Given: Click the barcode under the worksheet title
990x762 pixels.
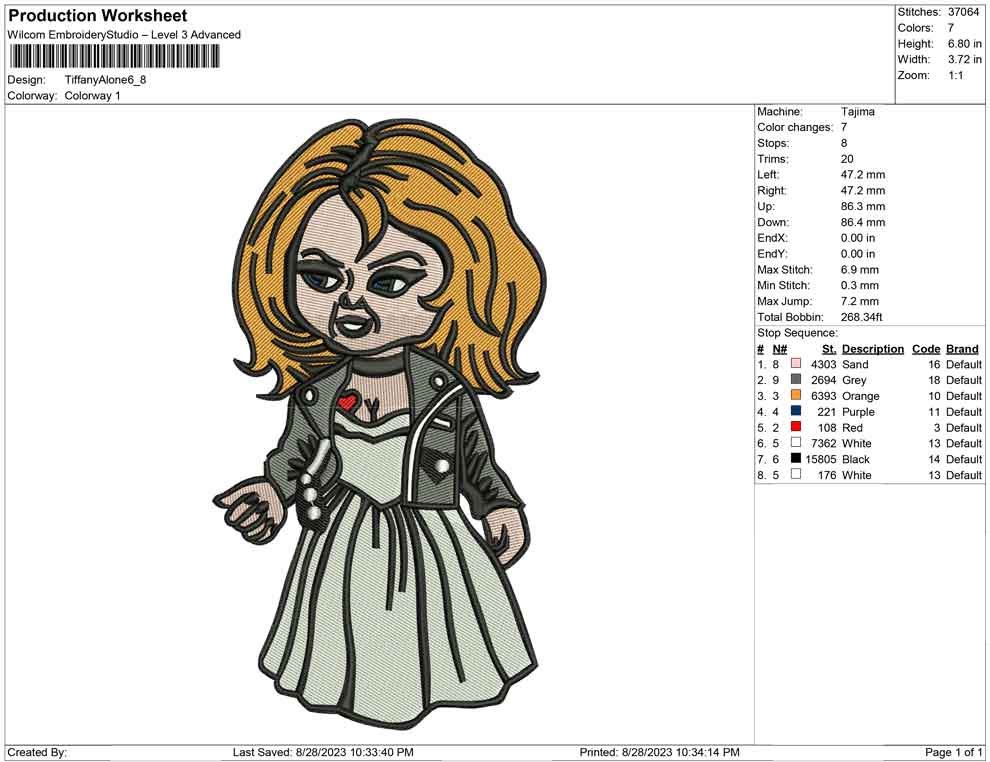Looking at the screenshot, I should click(114, 56).
